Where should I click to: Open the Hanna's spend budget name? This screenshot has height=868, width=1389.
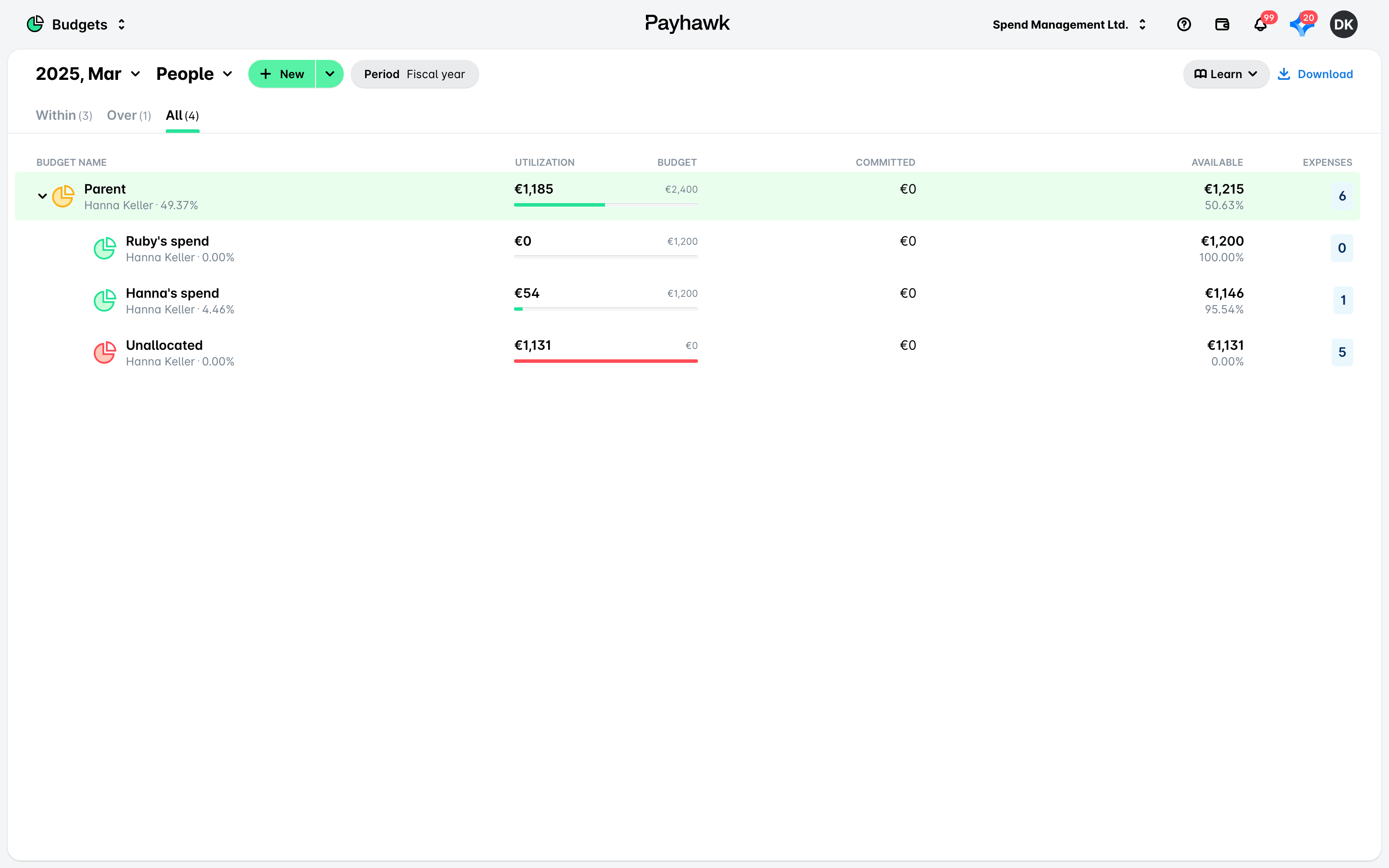click(172, 293)
